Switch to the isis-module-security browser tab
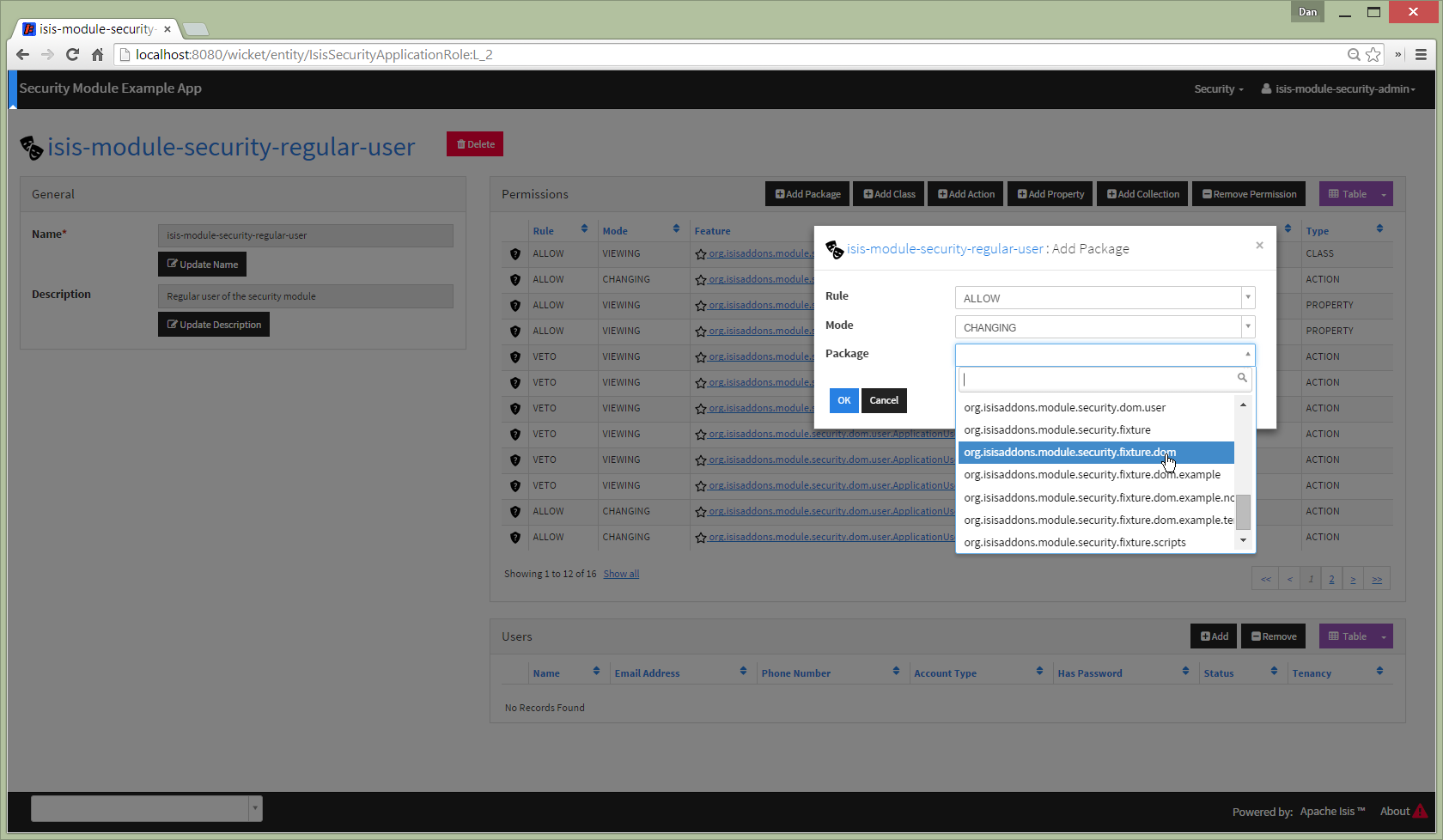Image resolution: width=1443 pixels, height=840 pixels. pyautogui.click(x=97, y=29)
